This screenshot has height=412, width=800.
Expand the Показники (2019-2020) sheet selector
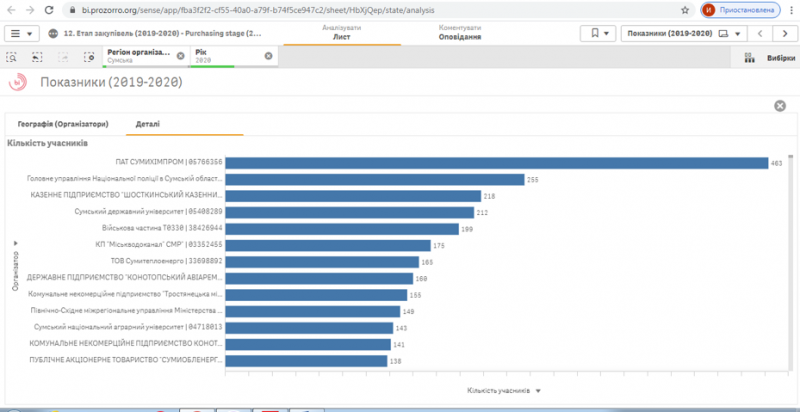684,34
